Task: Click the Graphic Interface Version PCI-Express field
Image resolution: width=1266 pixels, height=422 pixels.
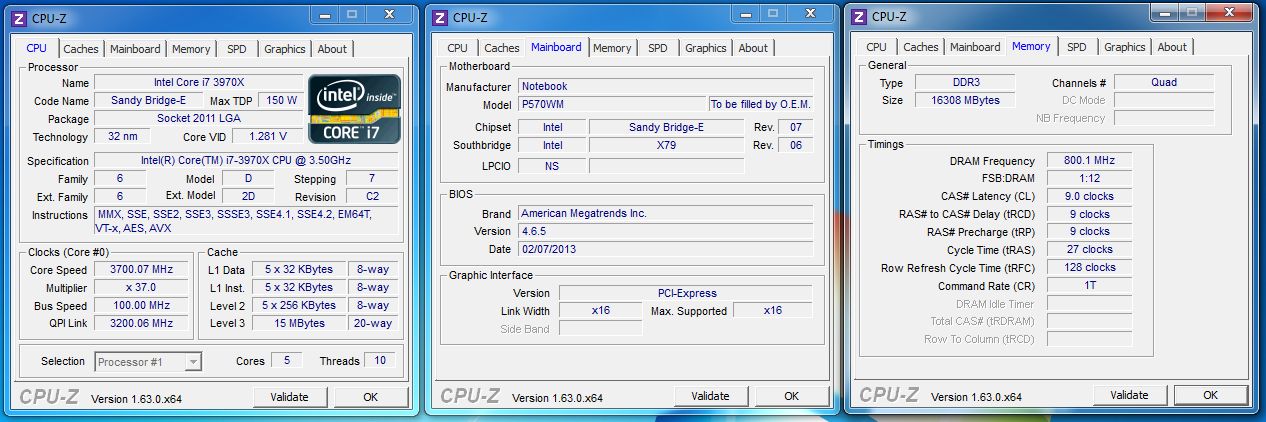Action: click(x=686, y=294)
